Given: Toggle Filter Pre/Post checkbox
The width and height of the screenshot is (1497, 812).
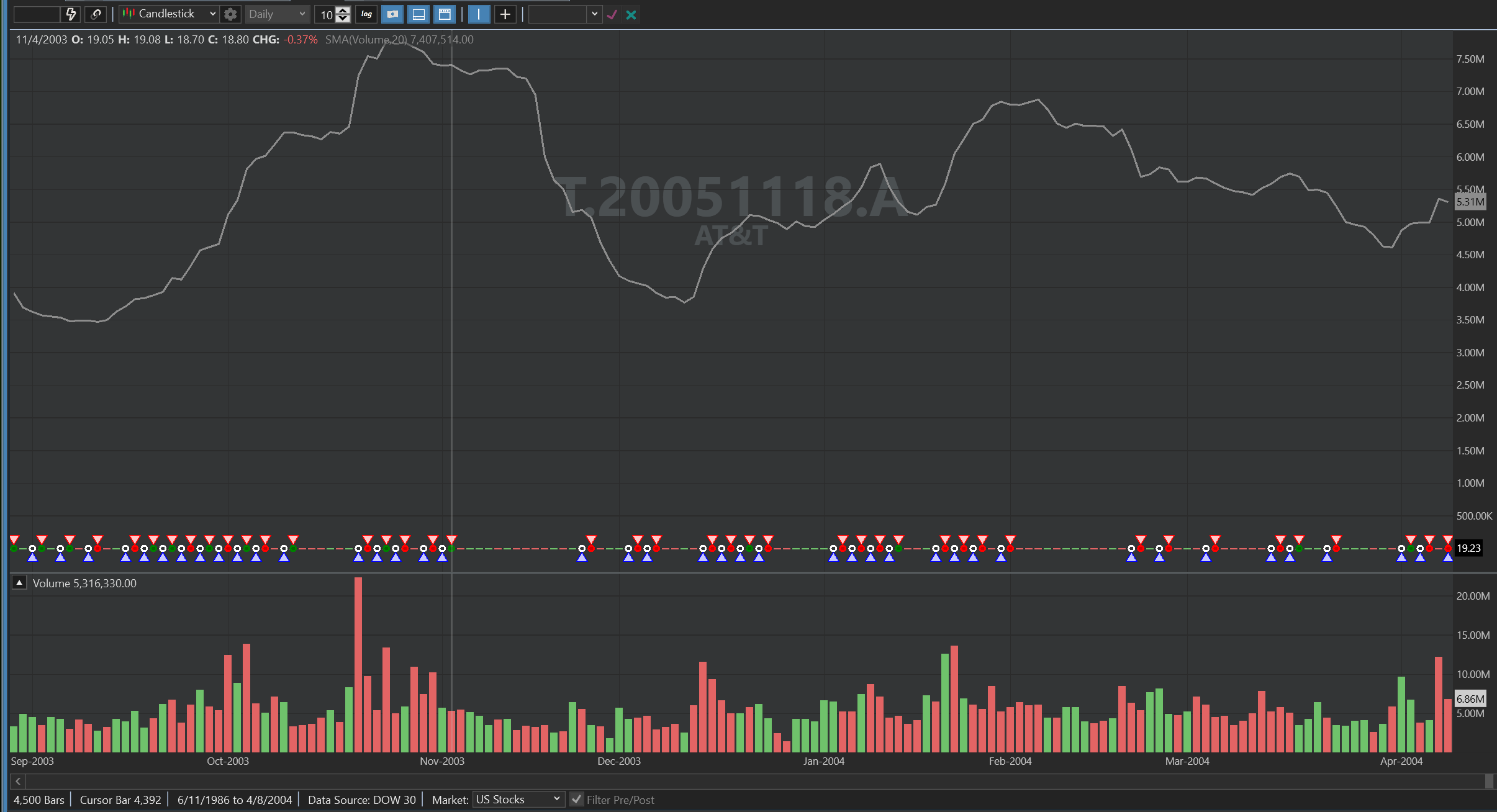Looking at the screenshot, I should click(576, 800).
